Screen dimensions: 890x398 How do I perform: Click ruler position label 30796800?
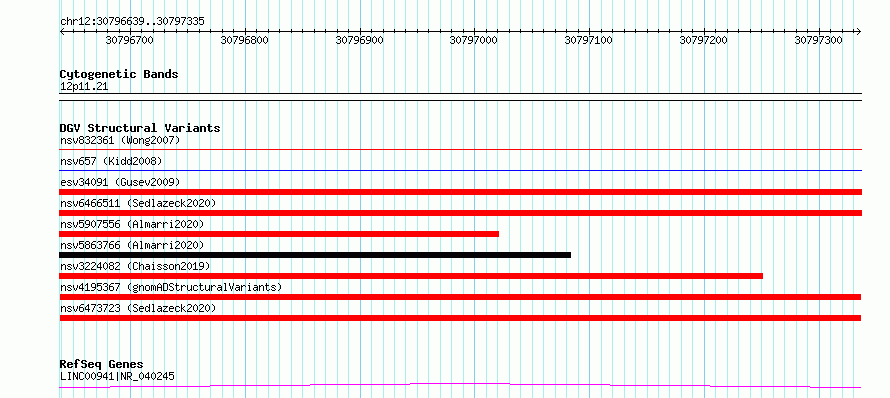tap(245, 40)
